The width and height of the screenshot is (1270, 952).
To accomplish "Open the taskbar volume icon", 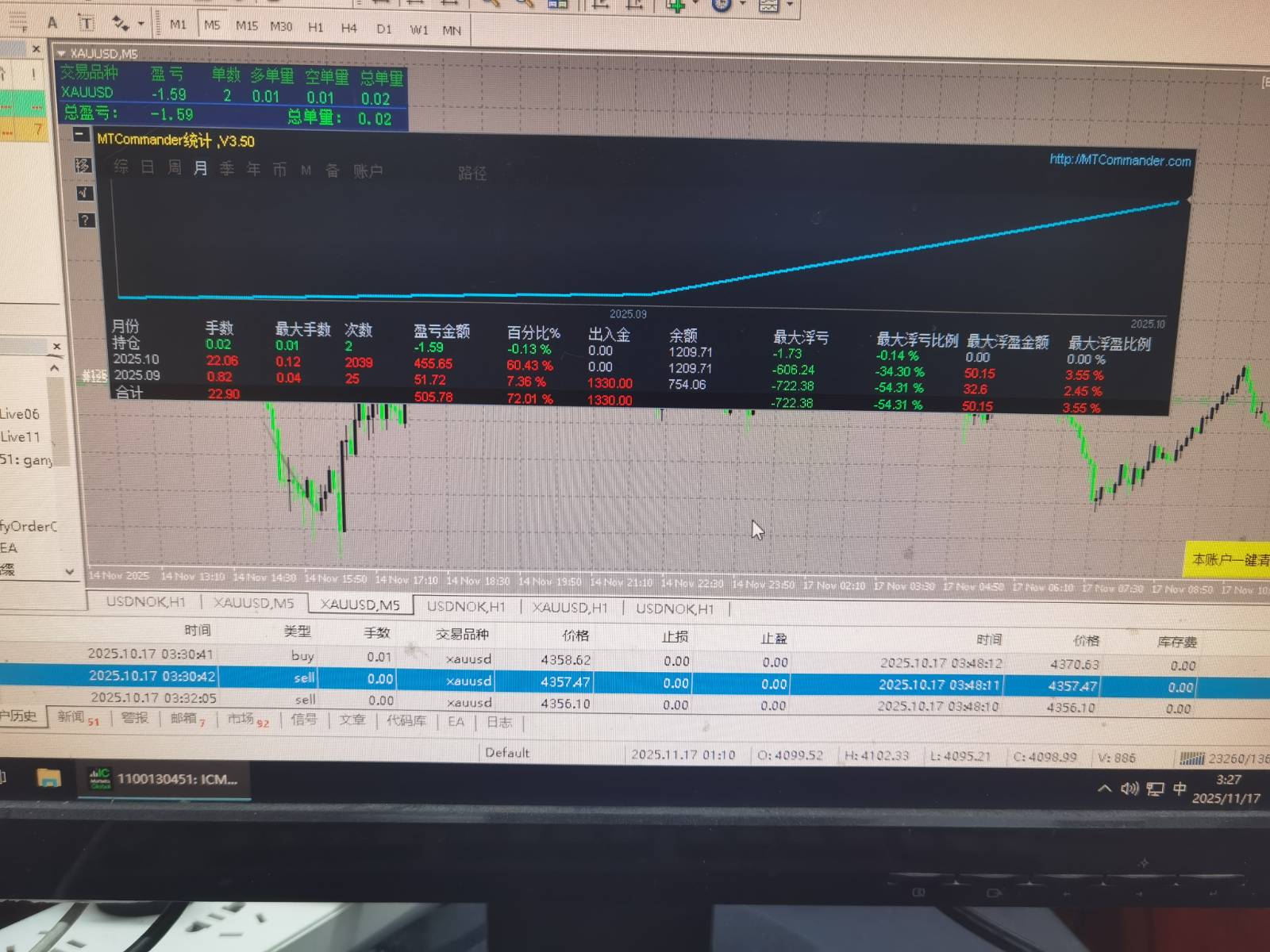I will tap(1129, 788).
